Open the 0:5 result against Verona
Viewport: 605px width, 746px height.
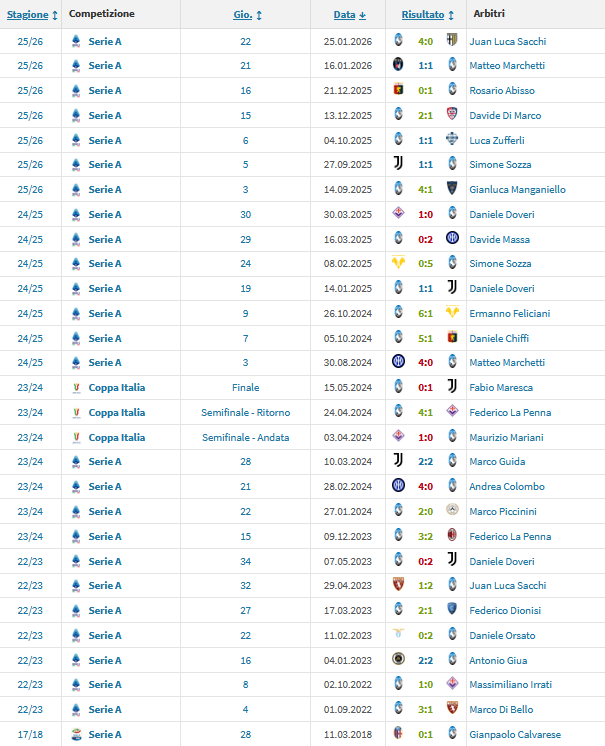(x=425, y=263)
